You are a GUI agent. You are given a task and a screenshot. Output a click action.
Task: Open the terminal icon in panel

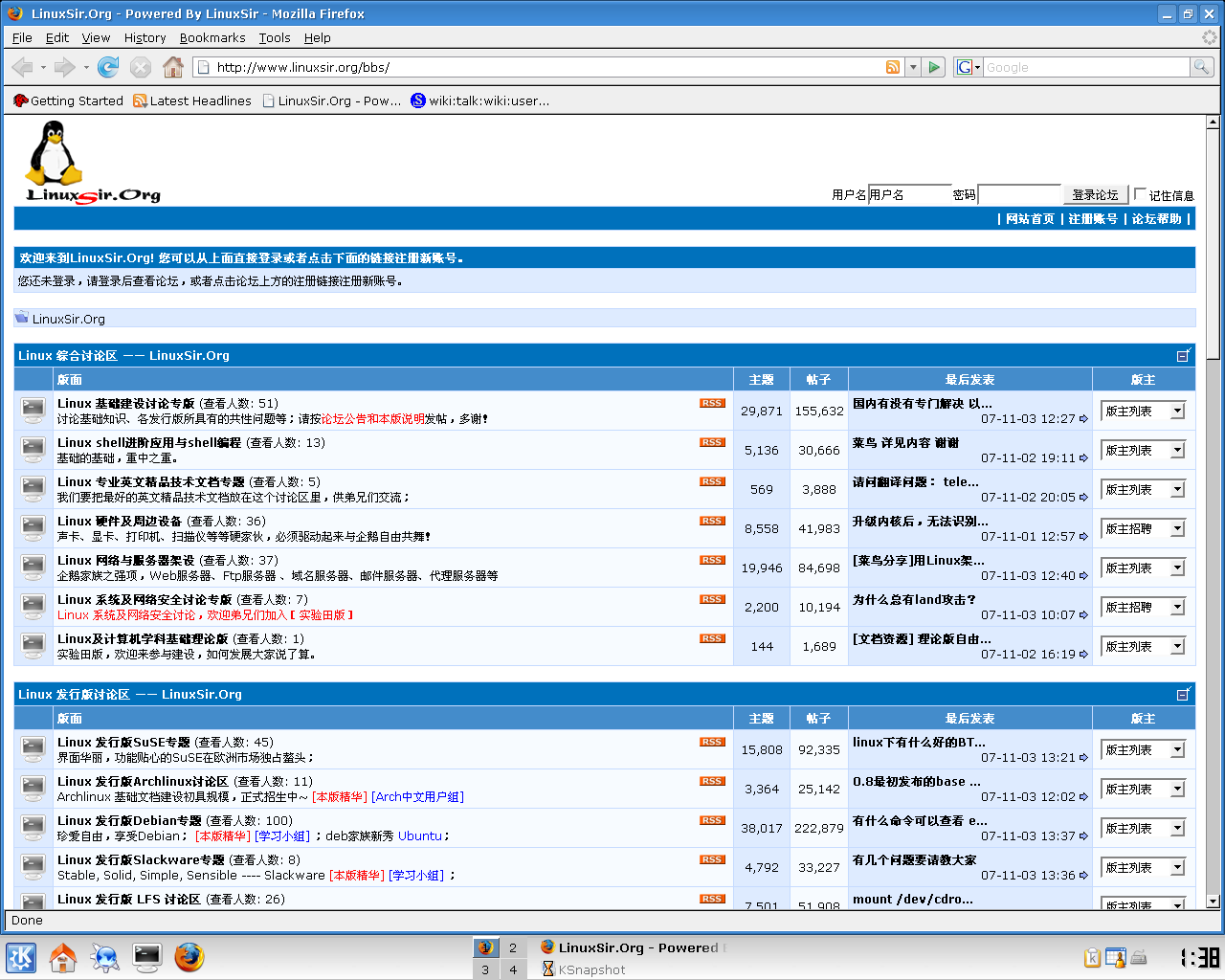pyautogui.click(x=147, y=957)
